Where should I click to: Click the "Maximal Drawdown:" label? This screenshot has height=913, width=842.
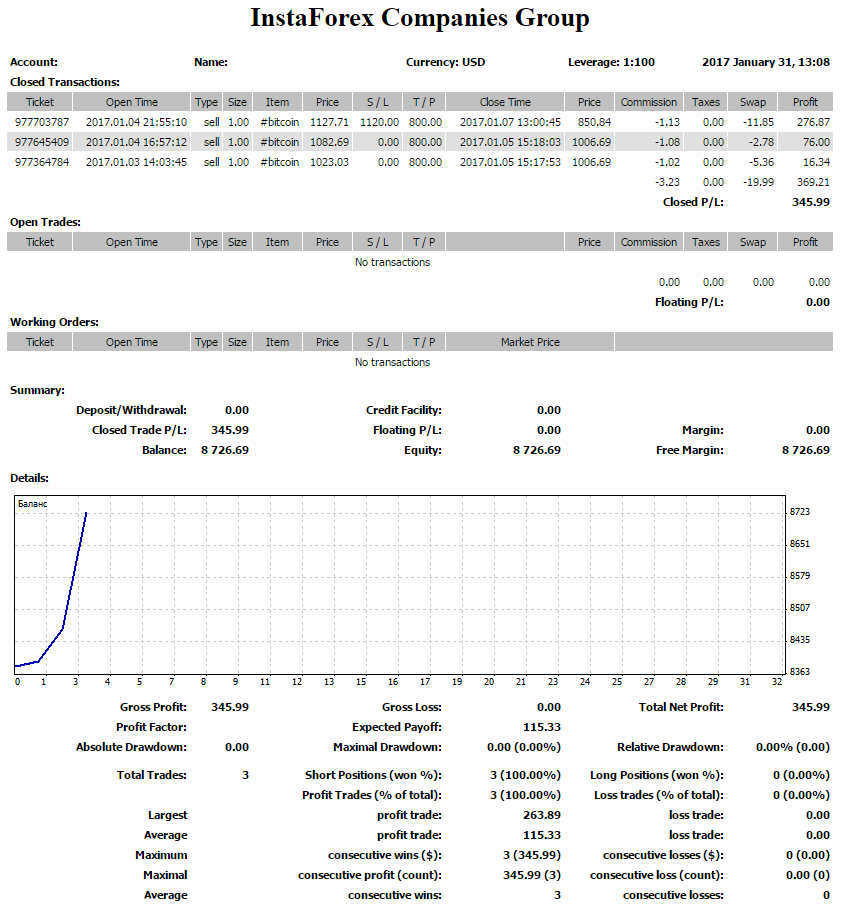tap(387, 747)
